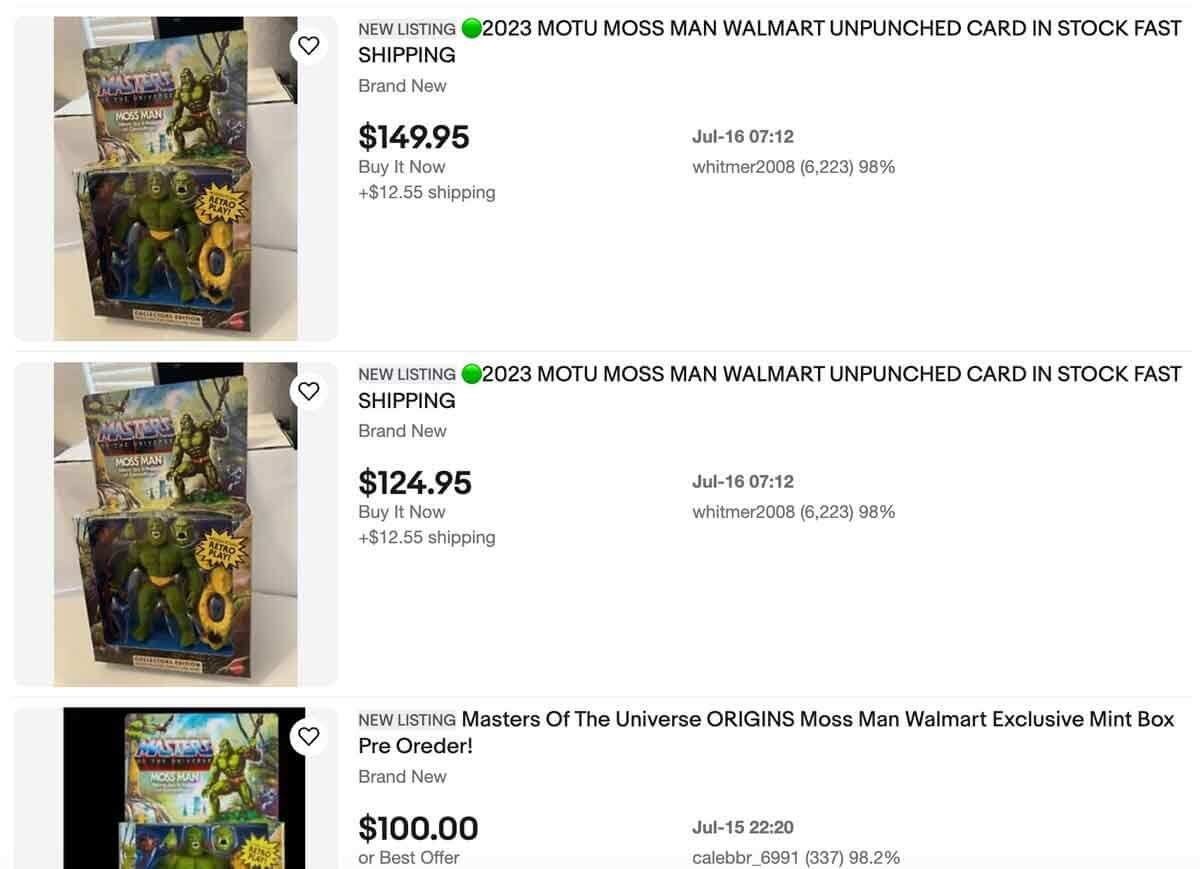This screenshot has height=869, width=1200.
Task: Click the green dot icon beside the second listing title
Action: [x=470, y=373]
